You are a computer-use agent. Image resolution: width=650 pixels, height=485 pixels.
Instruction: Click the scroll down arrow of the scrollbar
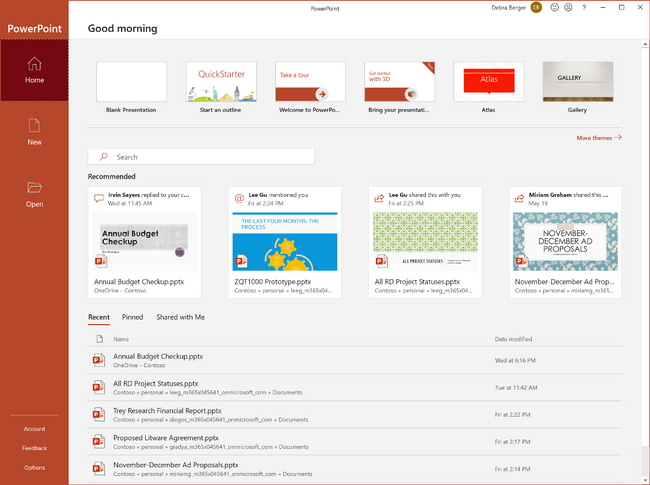(x=645, y=480)
